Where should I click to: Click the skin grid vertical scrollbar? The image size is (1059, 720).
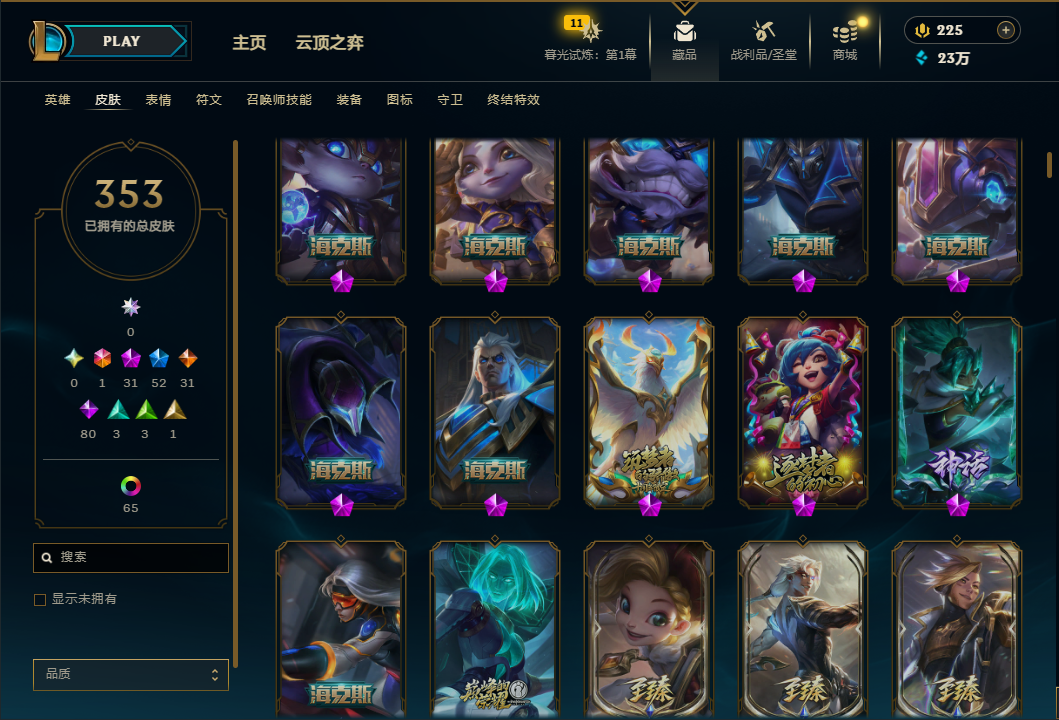tap(1049, 165)
